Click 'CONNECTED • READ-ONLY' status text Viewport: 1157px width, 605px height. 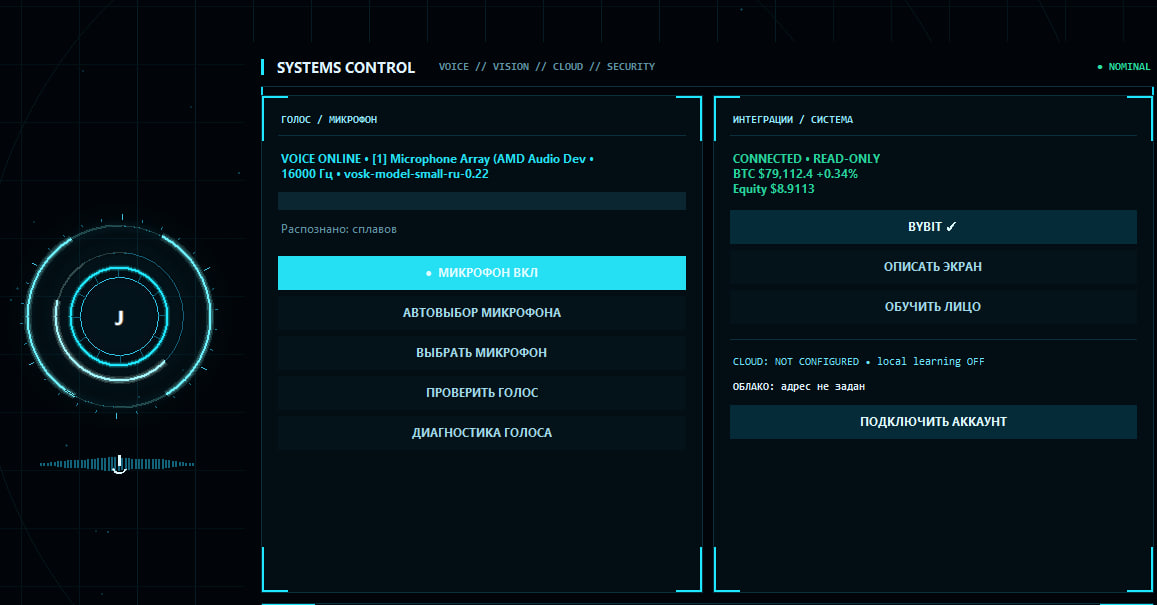[806, 159]
